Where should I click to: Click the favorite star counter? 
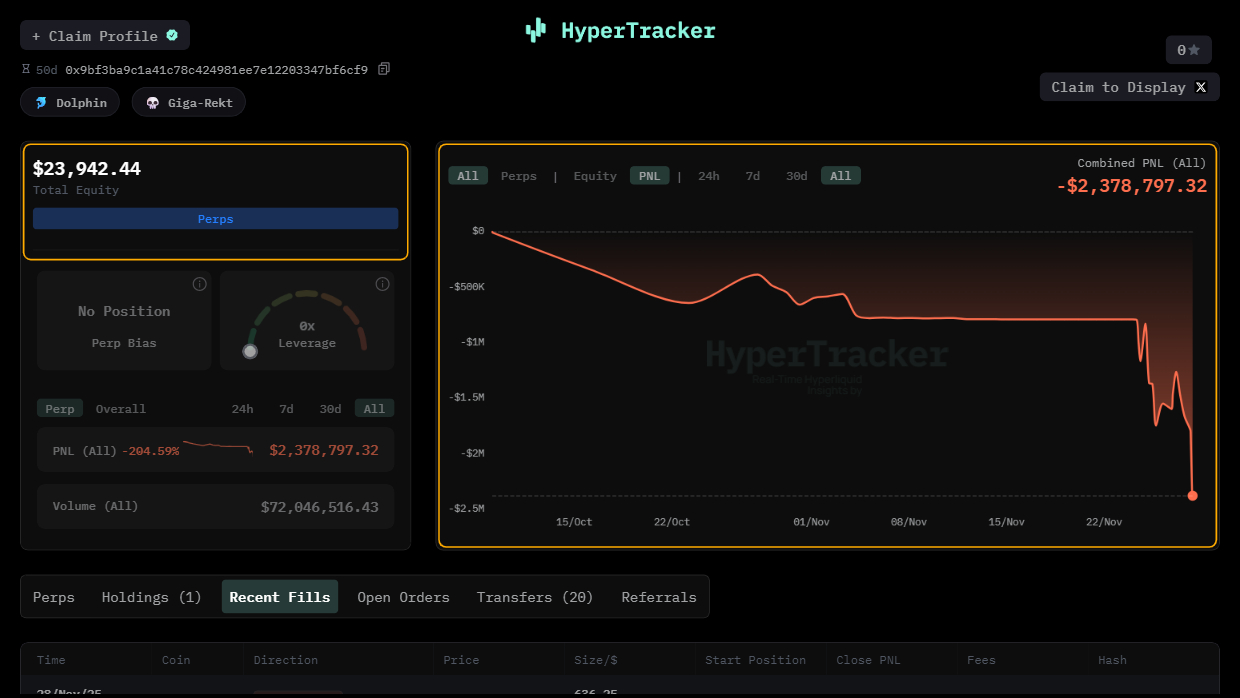pyautogui.click(x=1188, y=50)
